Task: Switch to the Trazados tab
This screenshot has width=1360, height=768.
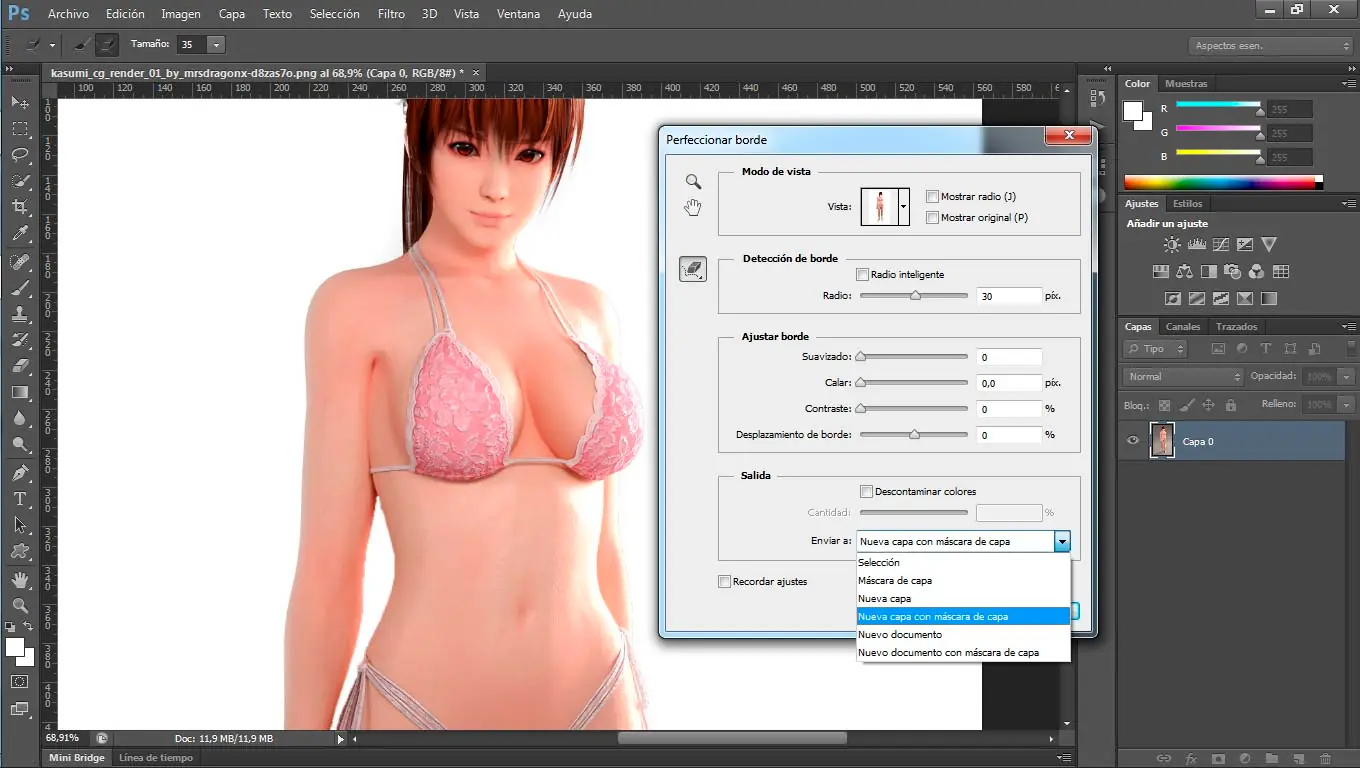Action: coord(1237,327)
